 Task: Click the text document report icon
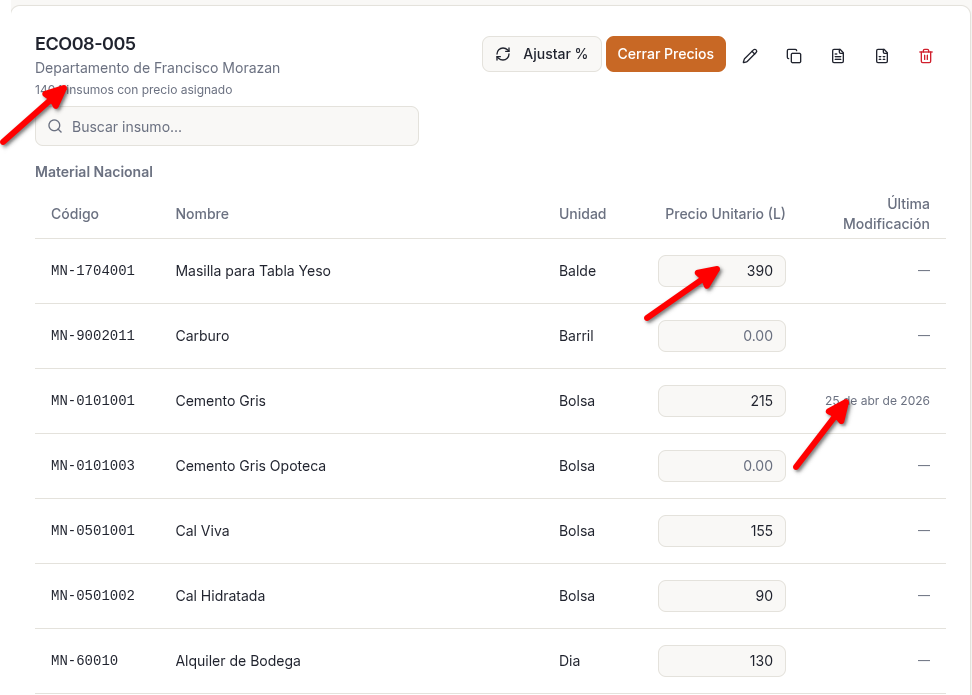[x=838, y=56]
